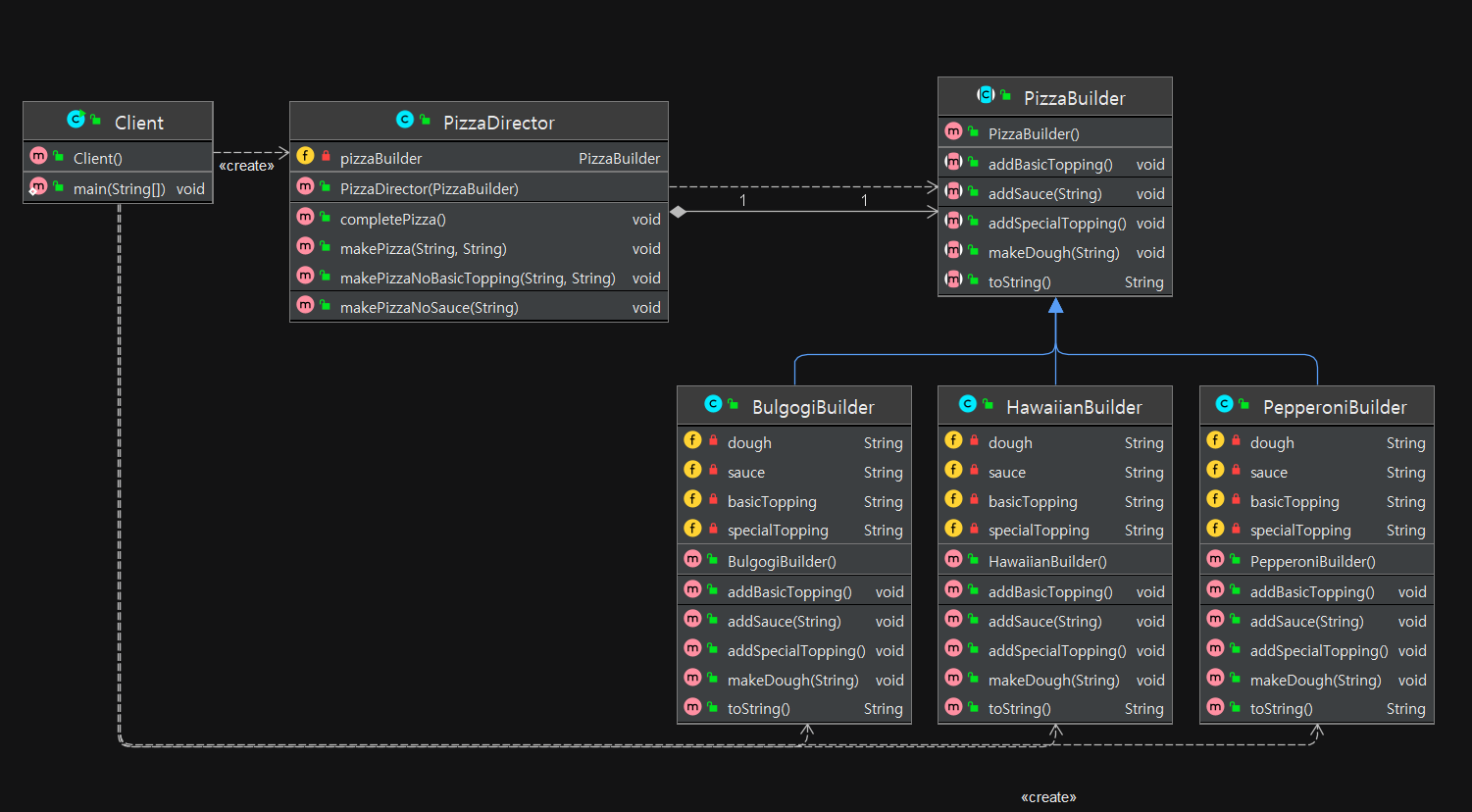The height and width of the screenshot is (812, 1472).
Task: Select the Client() constructor row
Action: pos(118,158)
